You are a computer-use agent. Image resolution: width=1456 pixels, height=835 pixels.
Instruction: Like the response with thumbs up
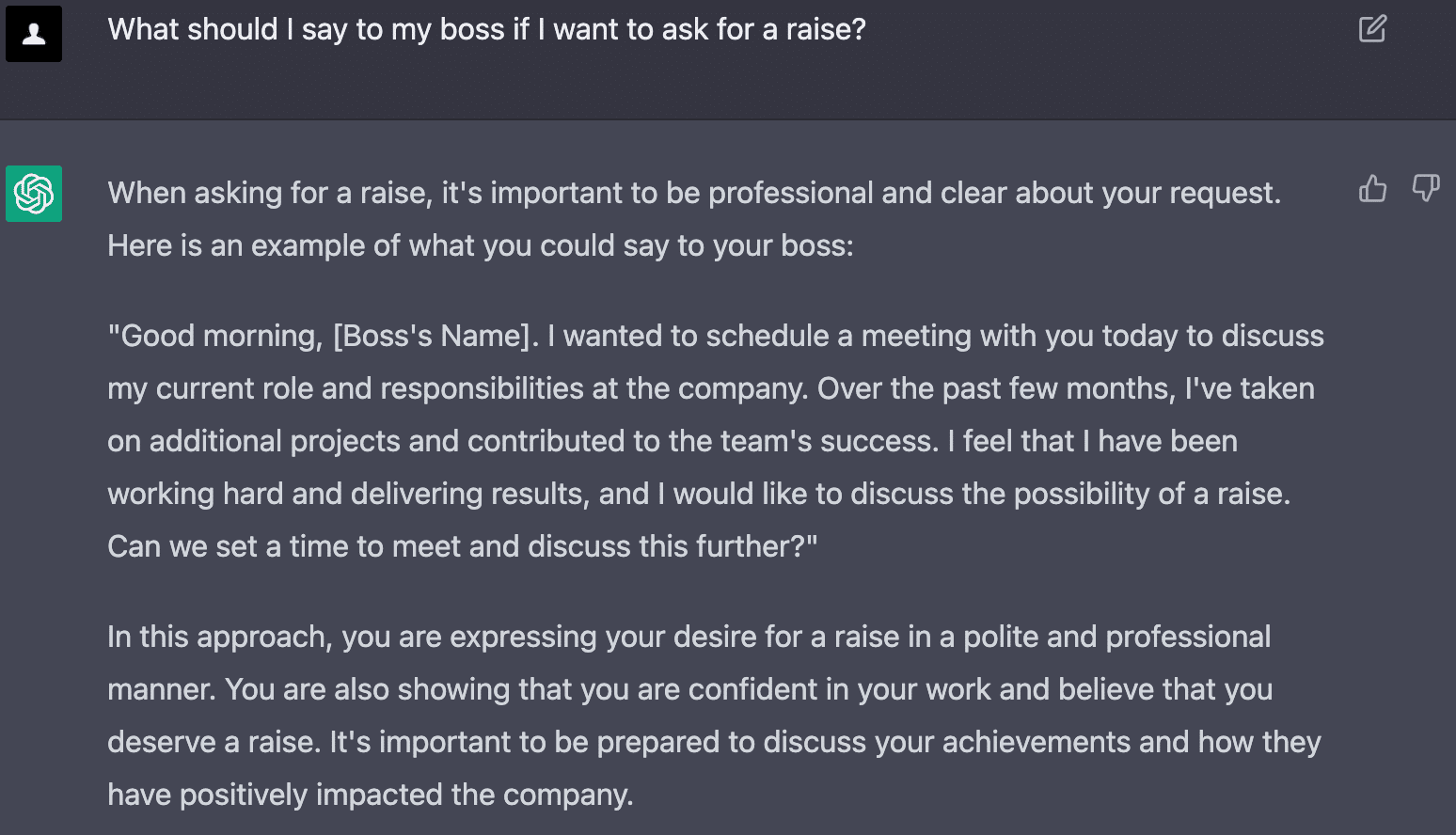pos(1372,189)
